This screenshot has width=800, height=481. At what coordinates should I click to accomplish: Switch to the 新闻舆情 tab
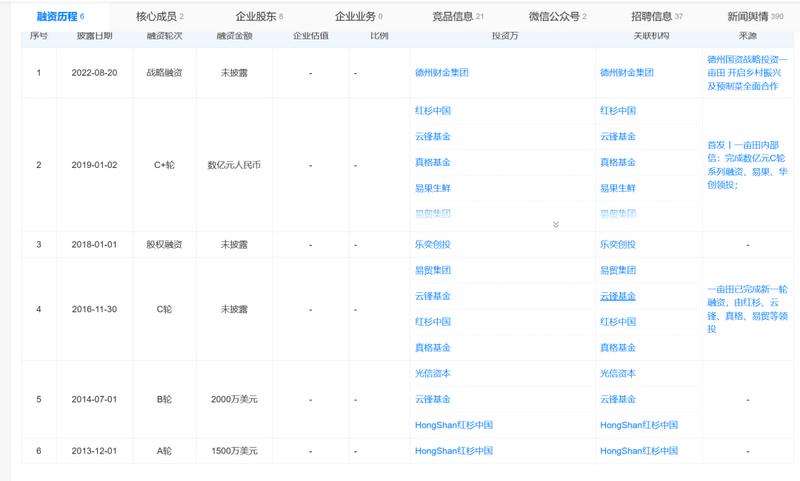pyautogui.click(x=755, y=16)
